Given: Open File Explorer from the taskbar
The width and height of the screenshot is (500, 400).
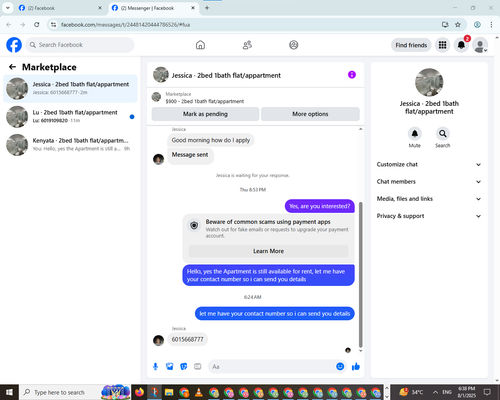Looking at the screenshot, I should point(169,392).
